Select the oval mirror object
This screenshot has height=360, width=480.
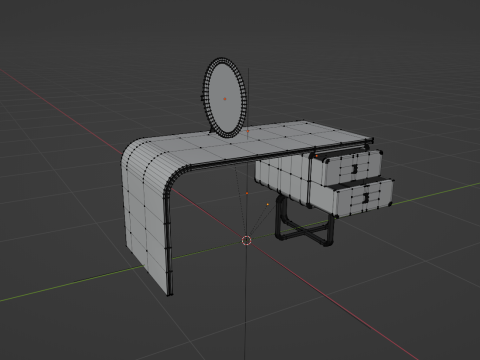(x=225, y=98)
